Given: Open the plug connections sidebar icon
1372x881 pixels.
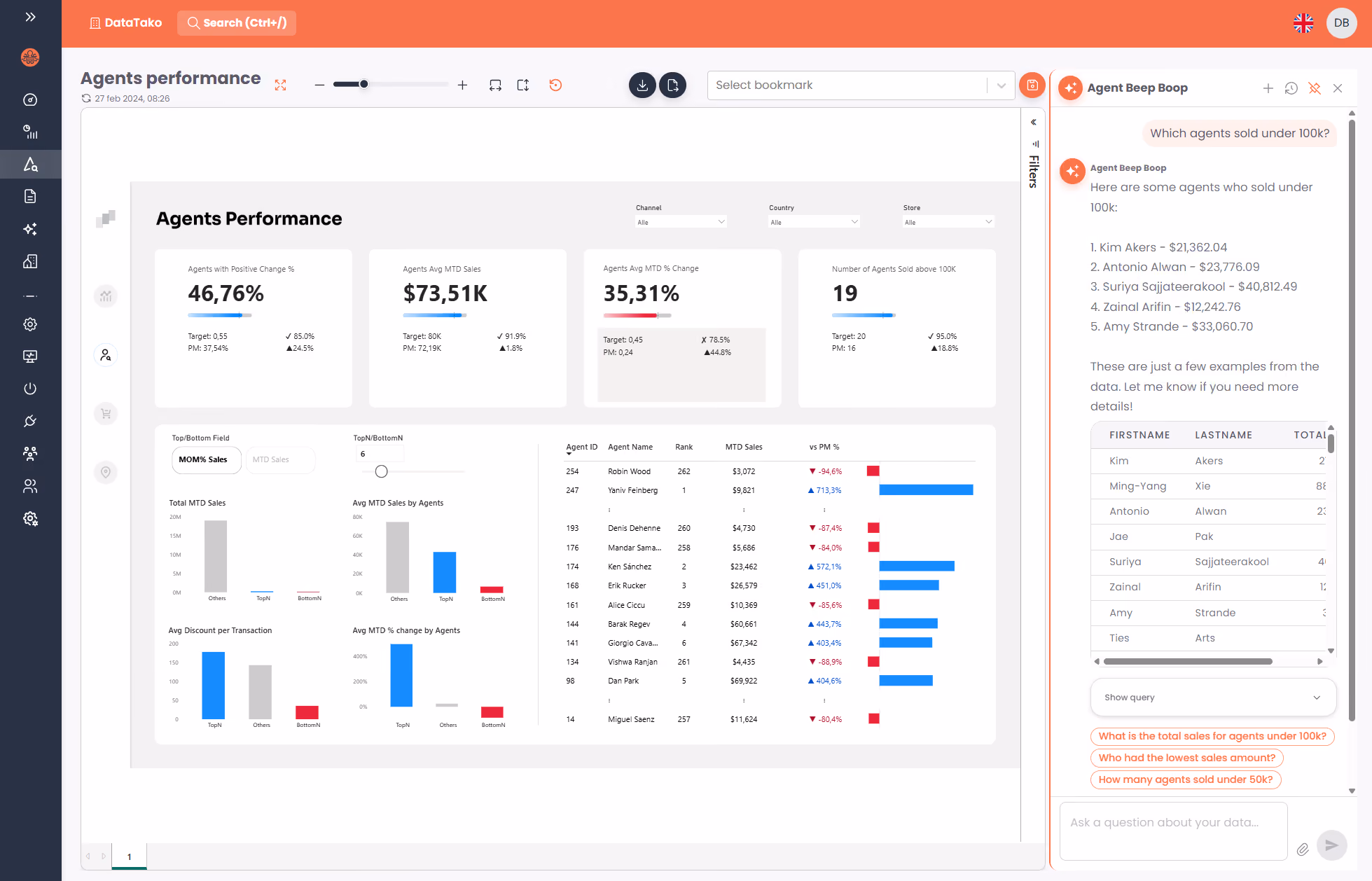Looking at the screenshot, I should point(30,421).
